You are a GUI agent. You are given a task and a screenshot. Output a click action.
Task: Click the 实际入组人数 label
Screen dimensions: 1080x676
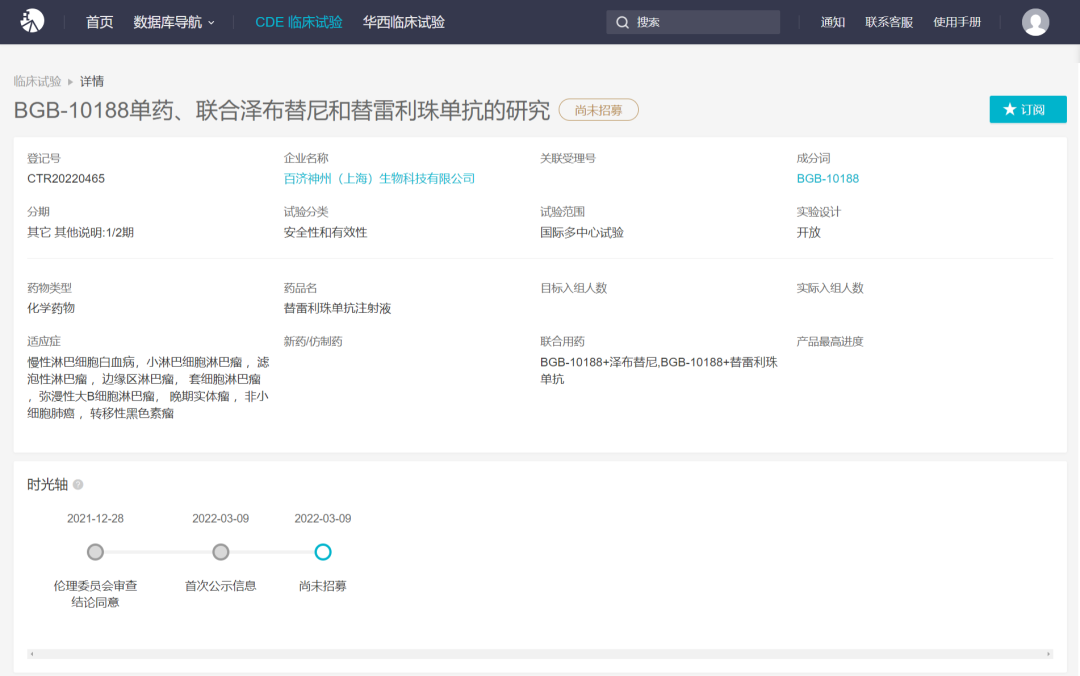[x=830, y=288]
